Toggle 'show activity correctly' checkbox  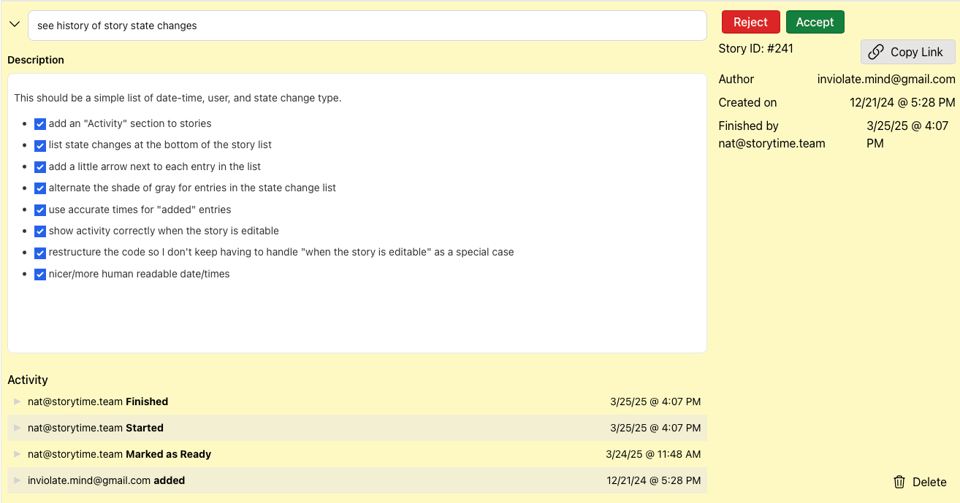pyautogui.click(x=40, y=231)
